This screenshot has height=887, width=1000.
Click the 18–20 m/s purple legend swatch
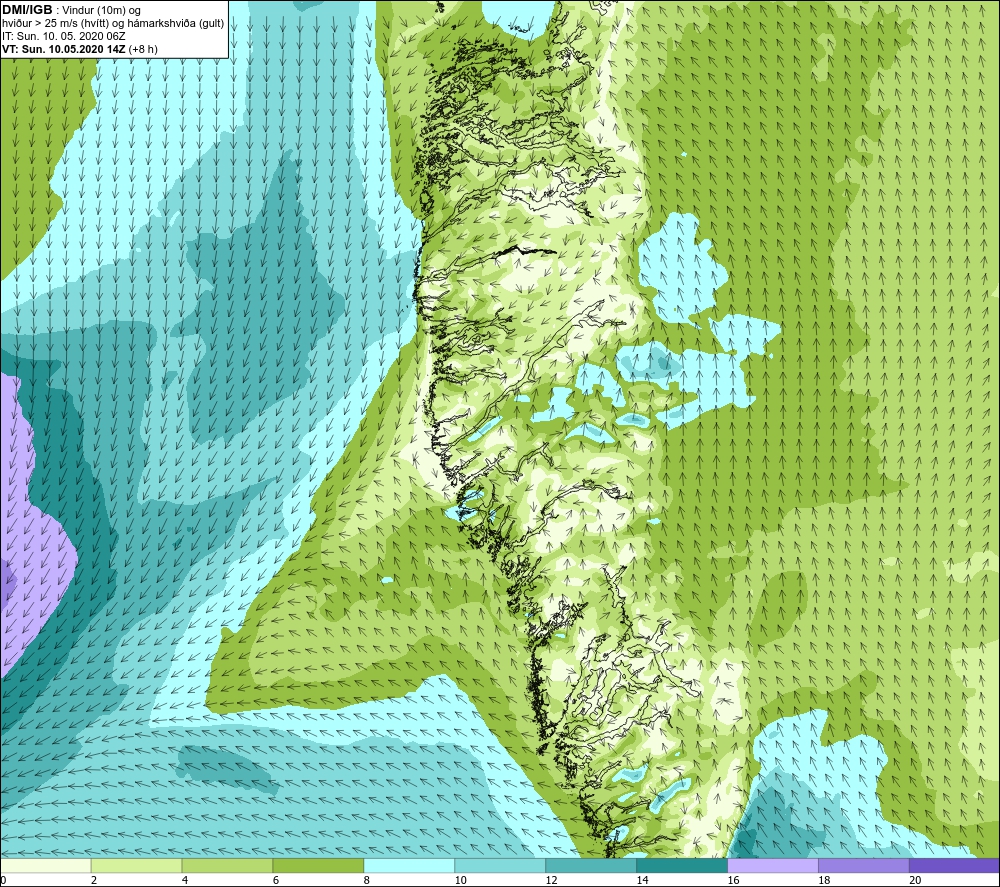[864, 865]
